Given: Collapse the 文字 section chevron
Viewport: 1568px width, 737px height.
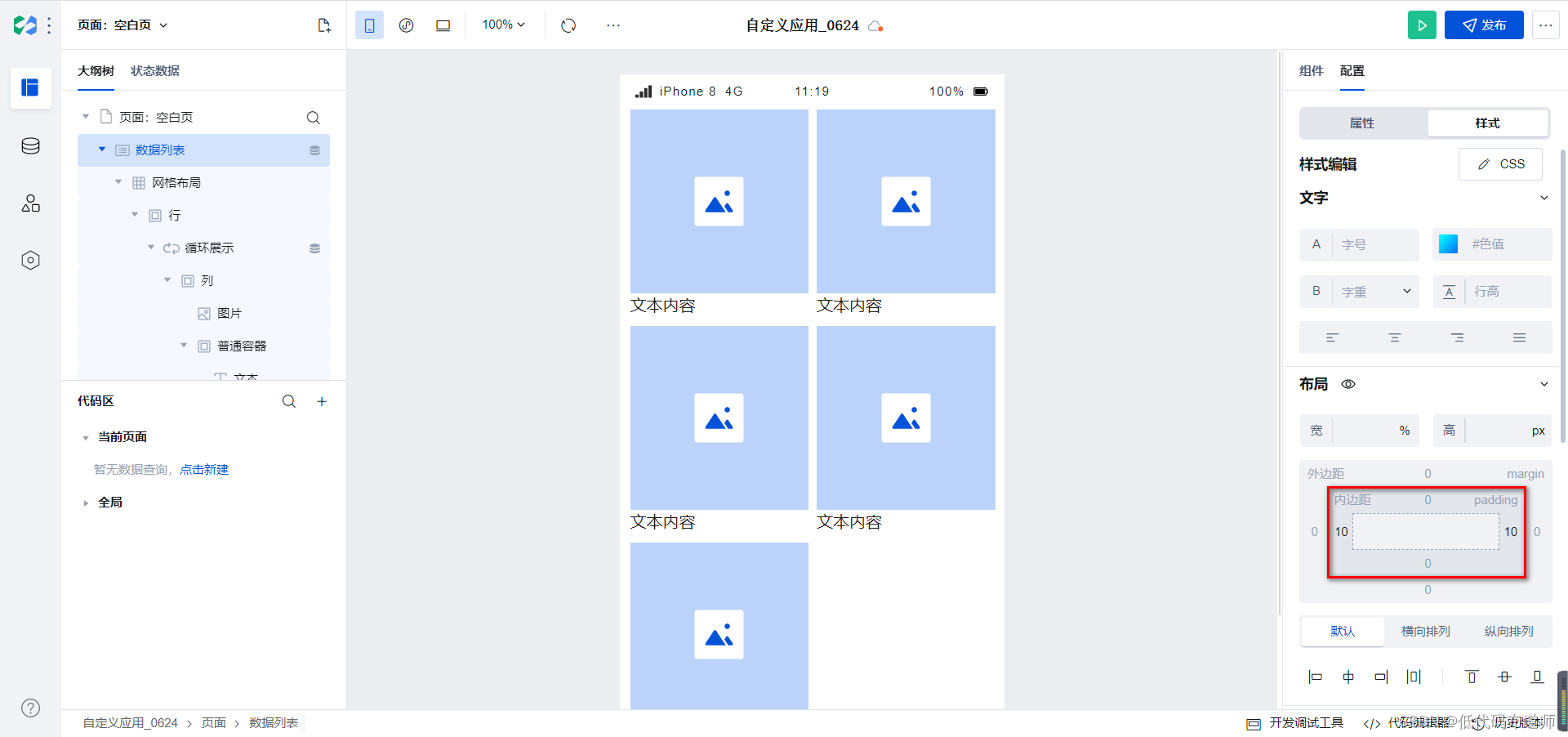Looking at the screenshot, I should pos(1544,198).
